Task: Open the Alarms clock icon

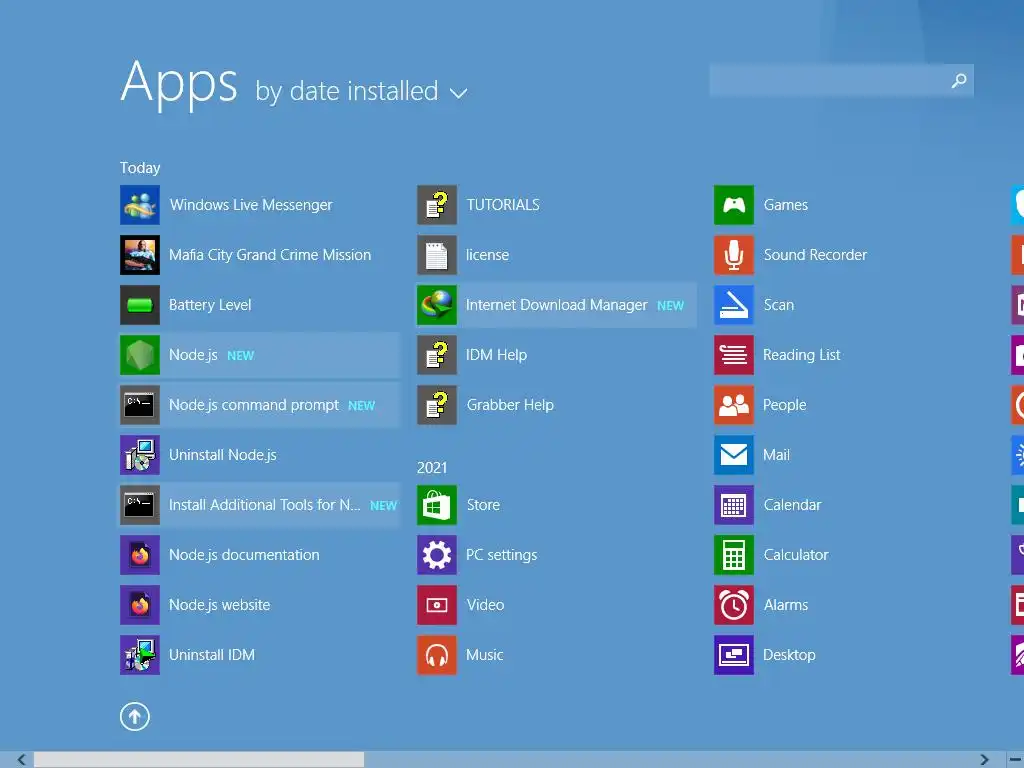Action: [x=734, y=605]
